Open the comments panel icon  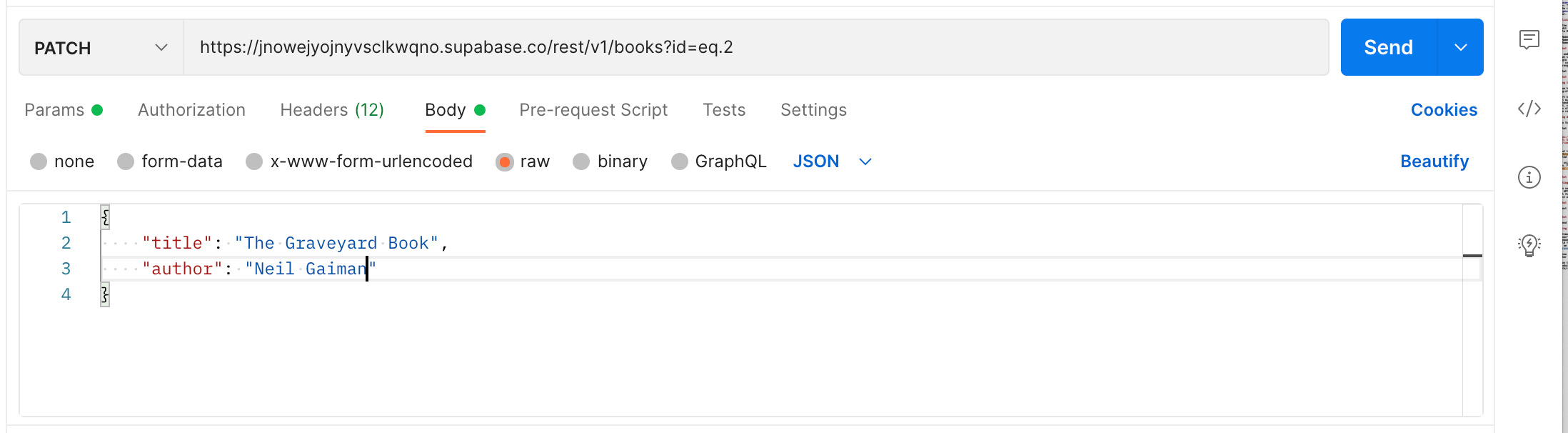[x=1529, y=39]
